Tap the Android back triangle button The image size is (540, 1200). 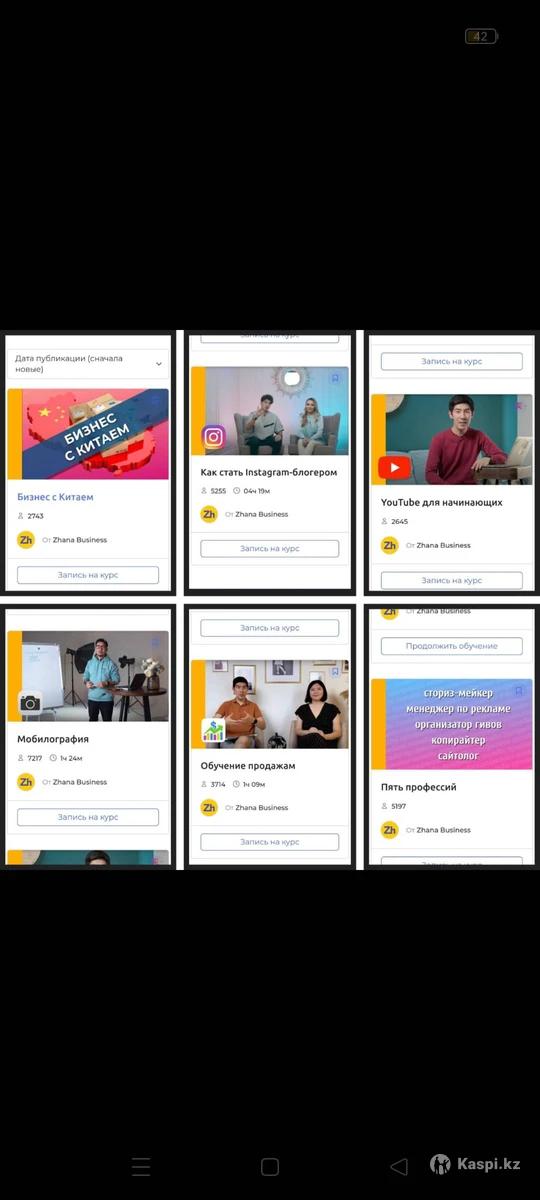click(x=399, y=1166)
